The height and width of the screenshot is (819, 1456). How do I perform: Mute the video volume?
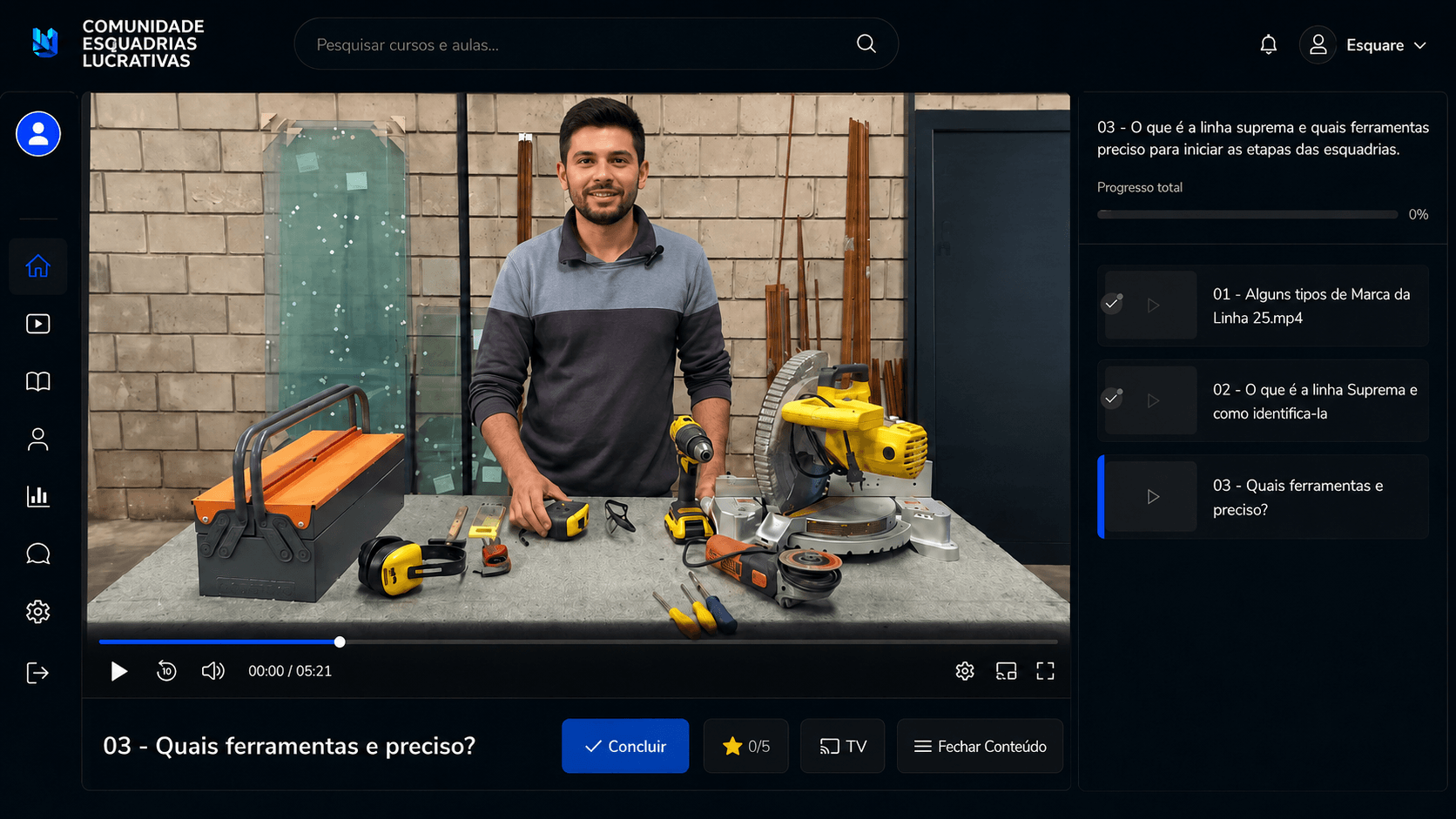[212, 671]
